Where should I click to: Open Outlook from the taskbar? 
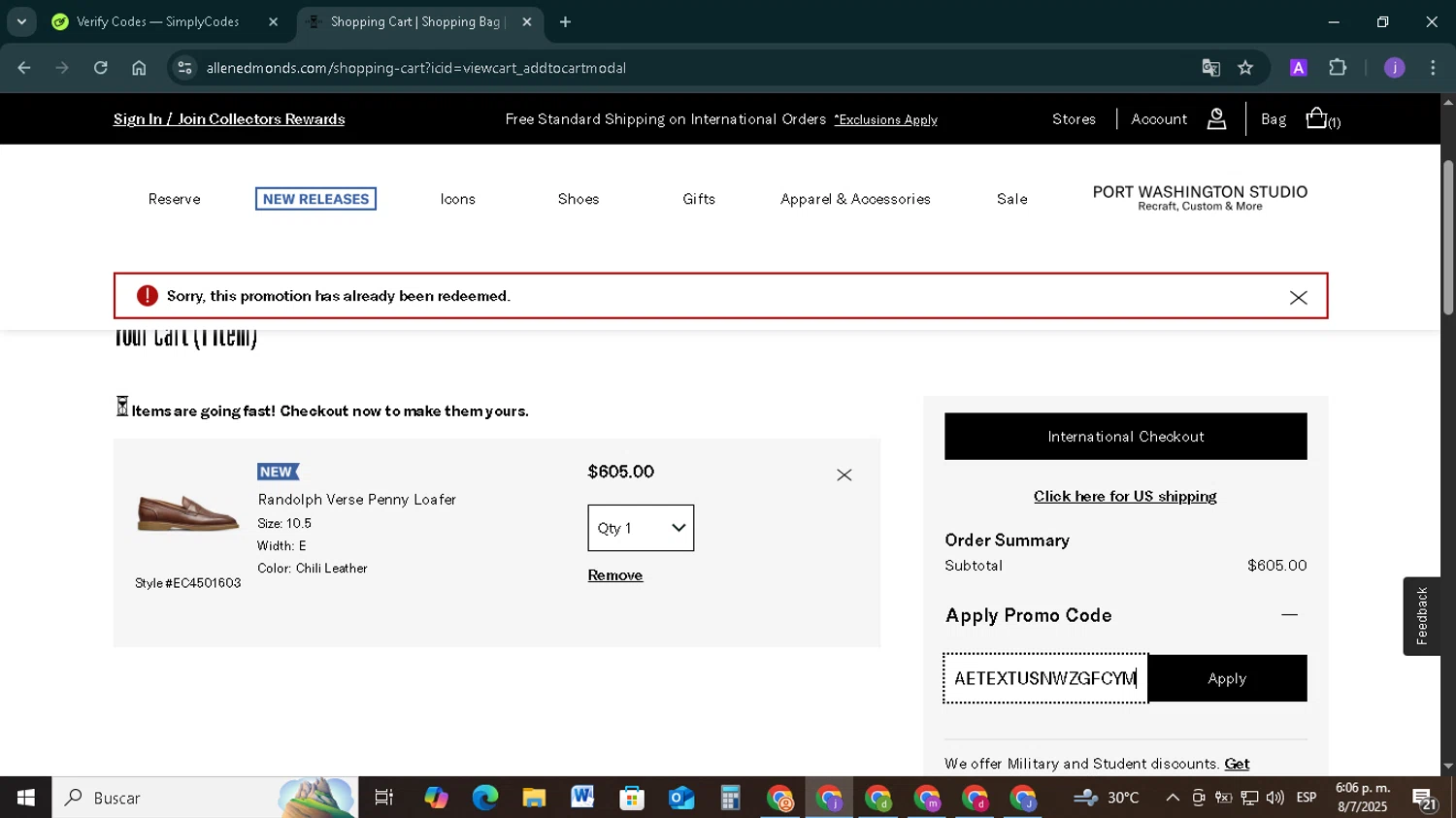click(681, 798)
